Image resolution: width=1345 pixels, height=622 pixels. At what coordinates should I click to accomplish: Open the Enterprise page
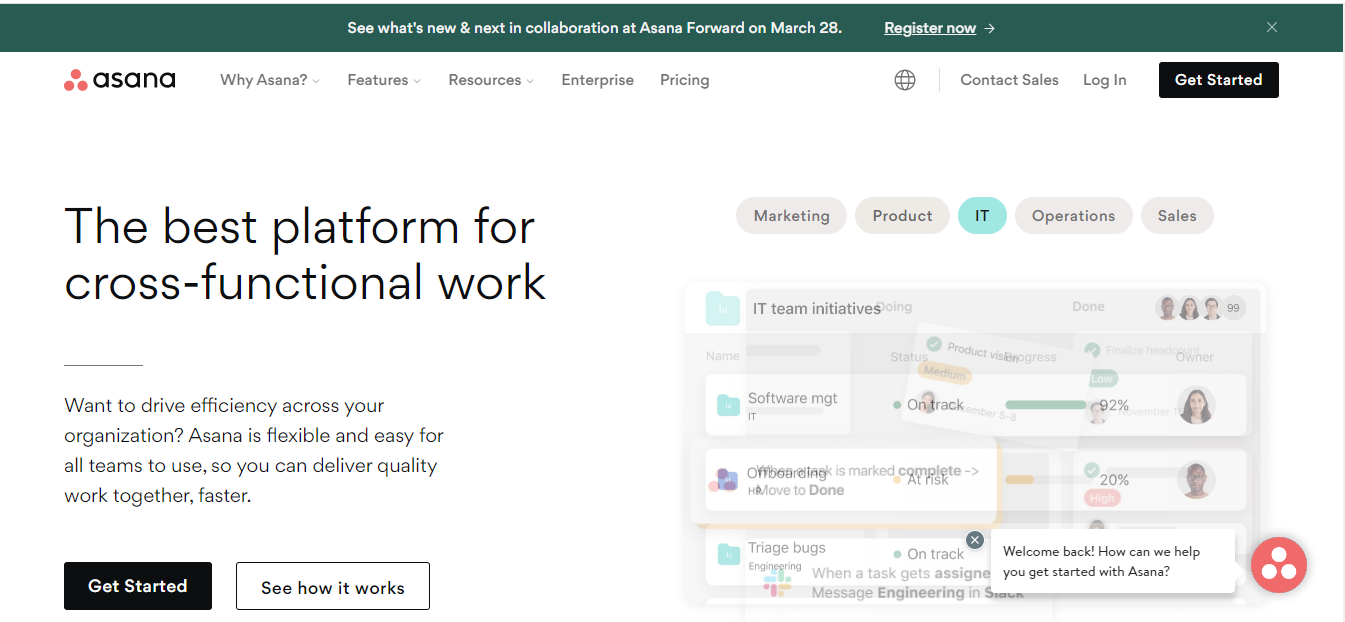coord(597,80)
